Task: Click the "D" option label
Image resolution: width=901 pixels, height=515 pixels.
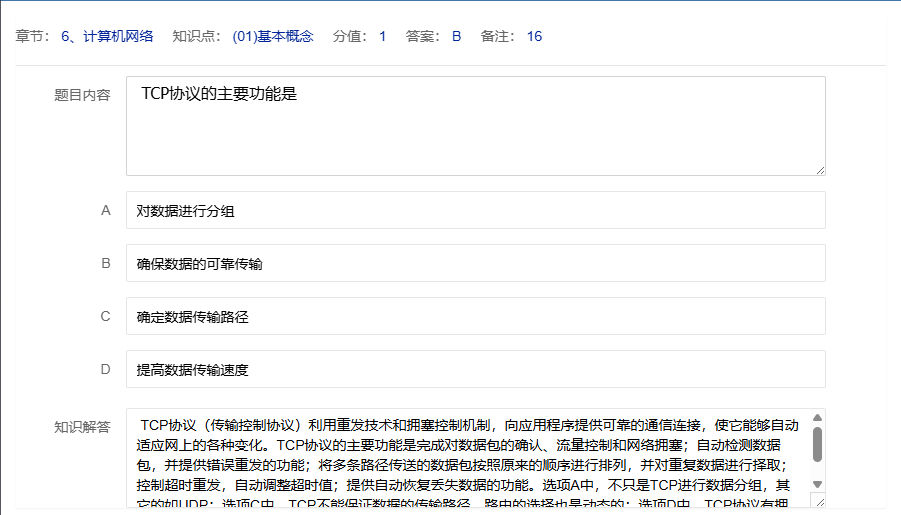Action: [105, 370]
